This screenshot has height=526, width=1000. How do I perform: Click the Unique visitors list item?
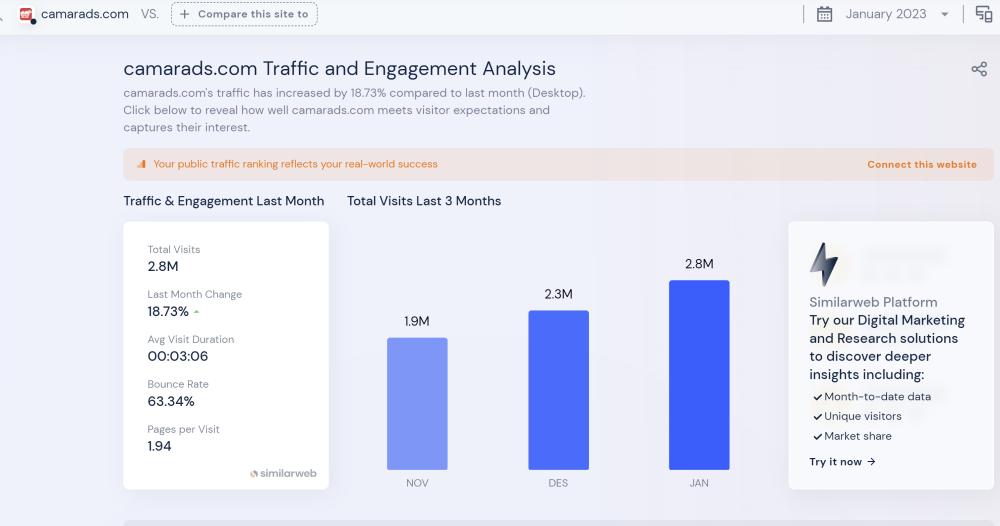coord(862,416)
